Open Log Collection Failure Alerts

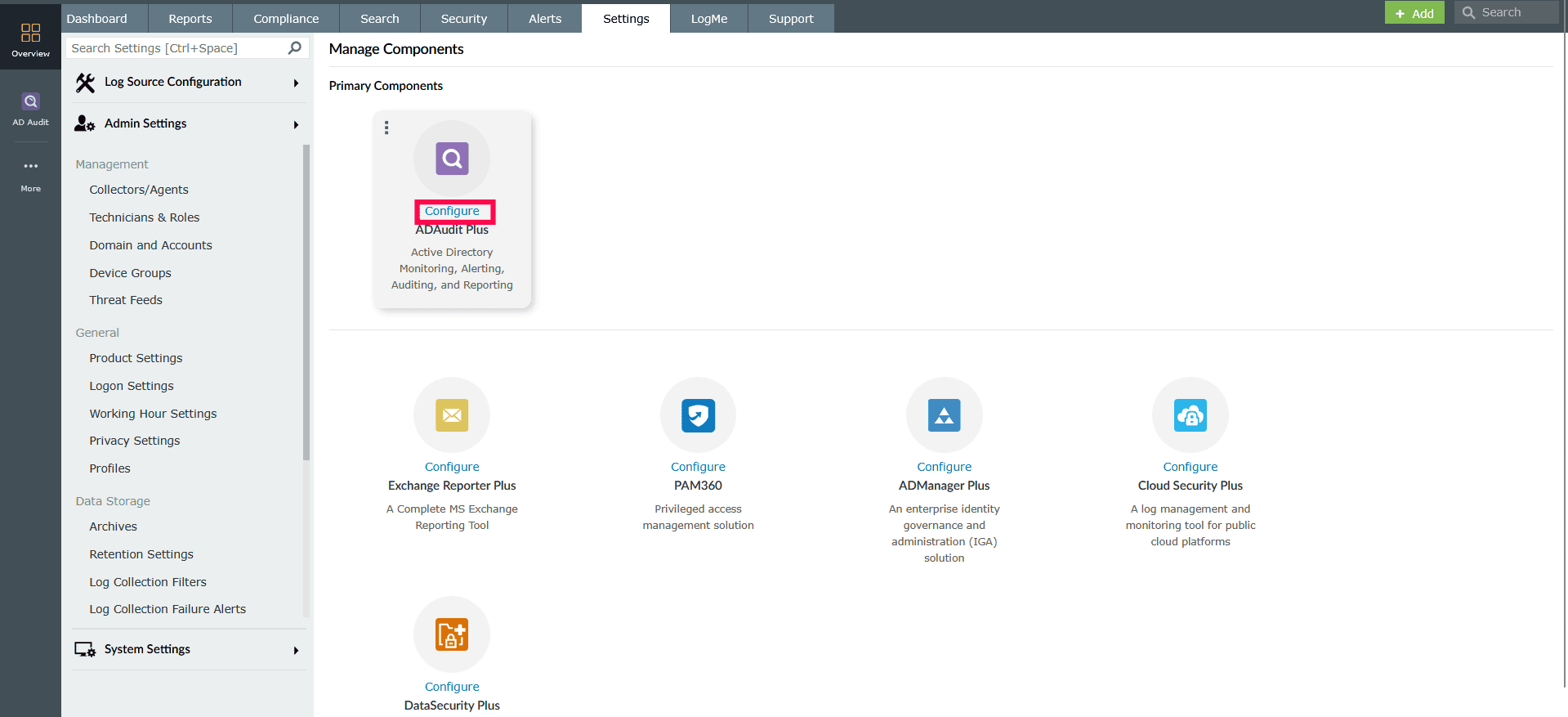pyautogui.click(x=168, y=609)
